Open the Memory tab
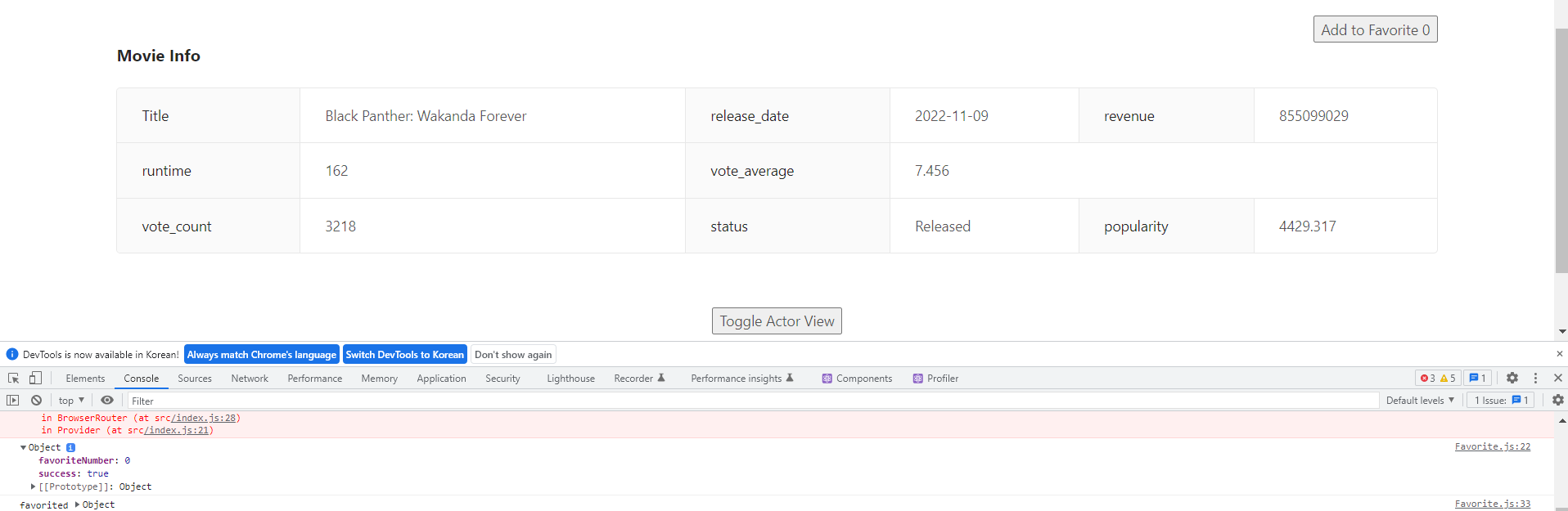Image resolution: width=1568 pixels, height=511 pixels. point(380,379)
